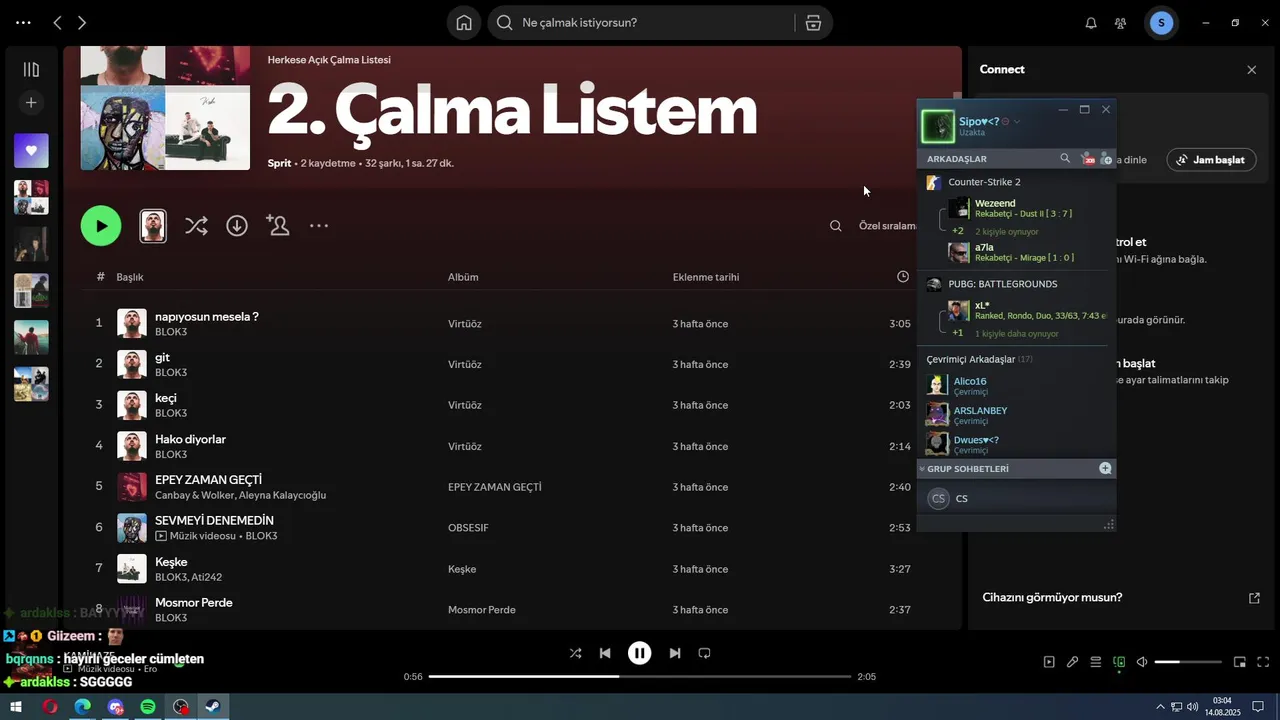
Task: Pause playback in the player bar
Action: click(x=640, y=653)
